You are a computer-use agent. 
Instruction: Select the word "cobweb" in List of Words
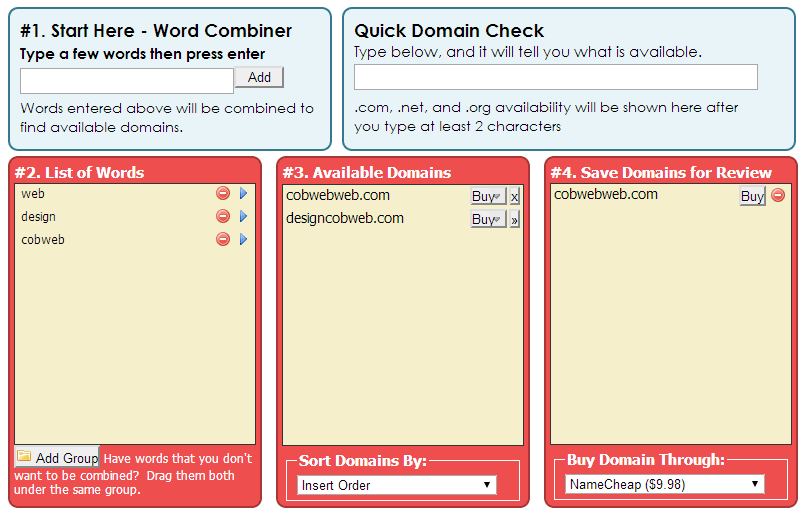(43, 240)
